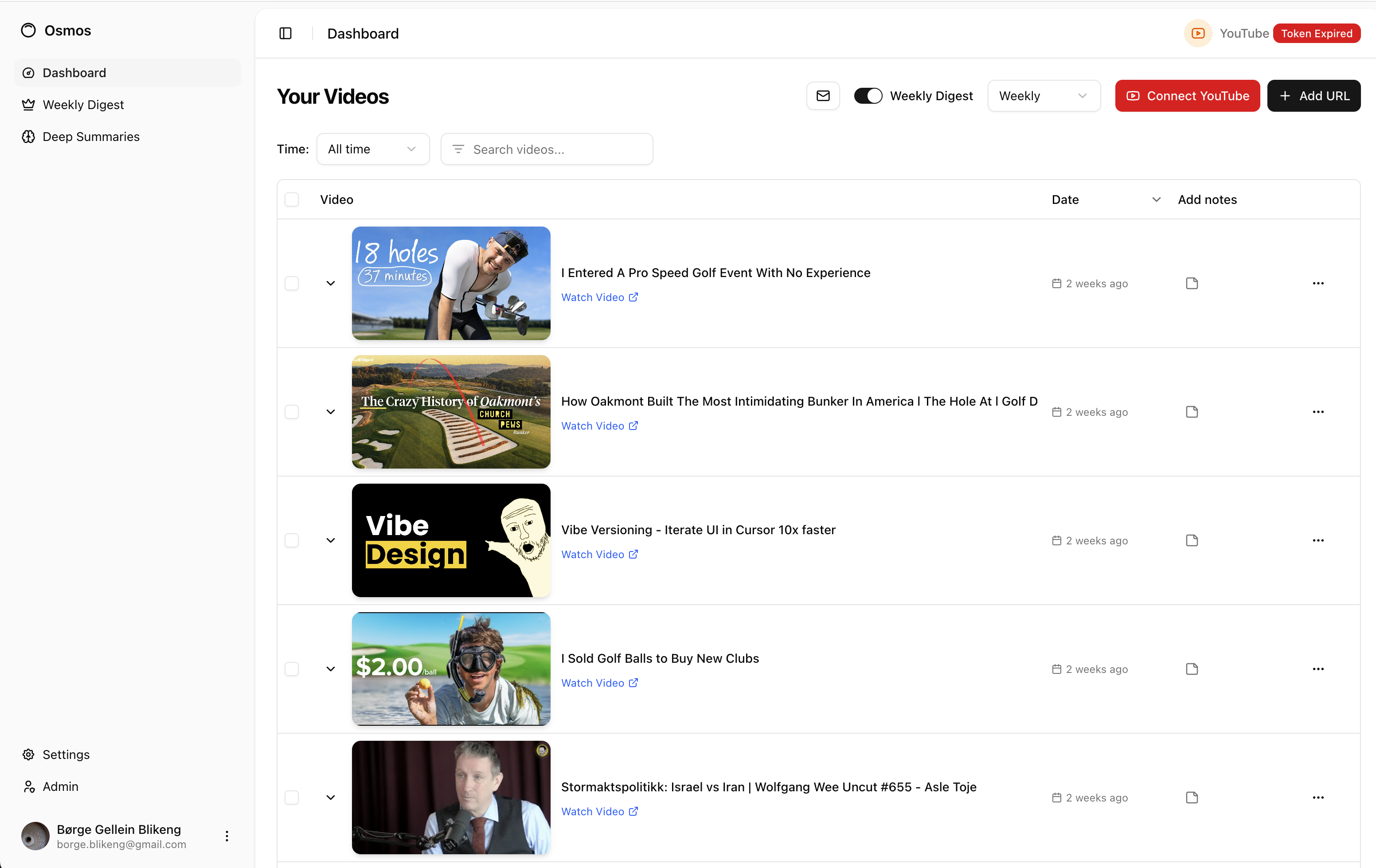Check the Vibe Versioning video row
The width and height of the screenshot is (1376, 868).
click(x=291, y=540)
